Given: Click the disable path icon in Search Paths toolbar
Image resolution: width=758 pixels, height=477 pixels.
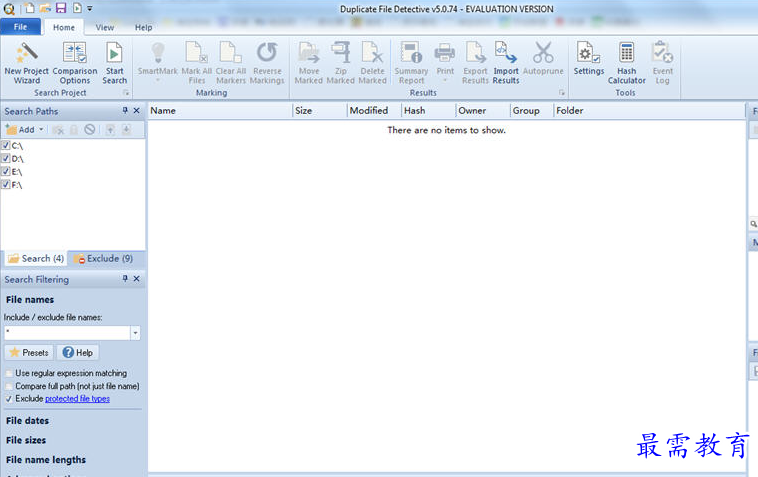Looking at the screenshot, I should pos(89,130).
